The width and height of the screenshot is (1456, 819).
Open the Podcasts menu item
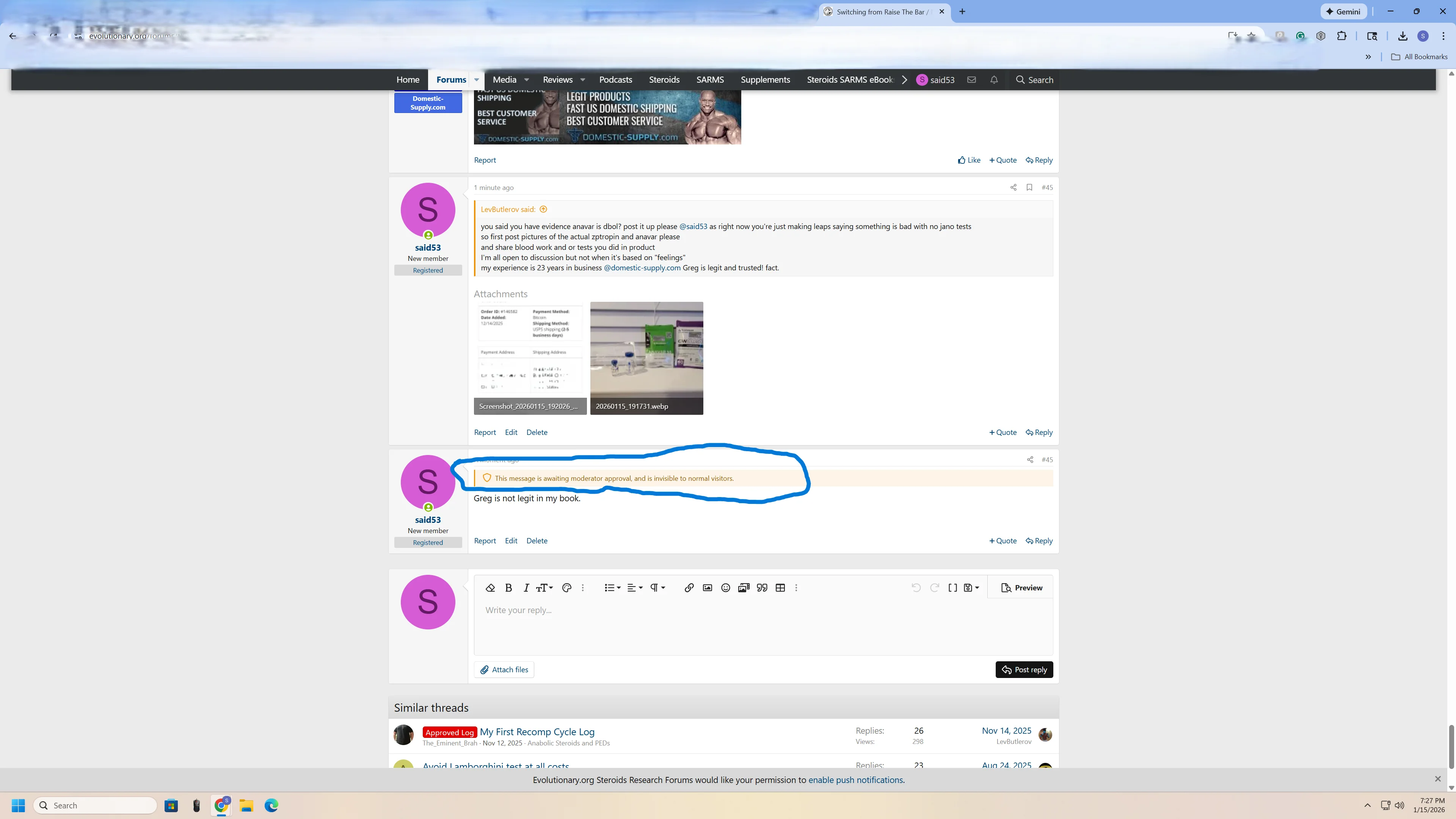click(615, 80)
